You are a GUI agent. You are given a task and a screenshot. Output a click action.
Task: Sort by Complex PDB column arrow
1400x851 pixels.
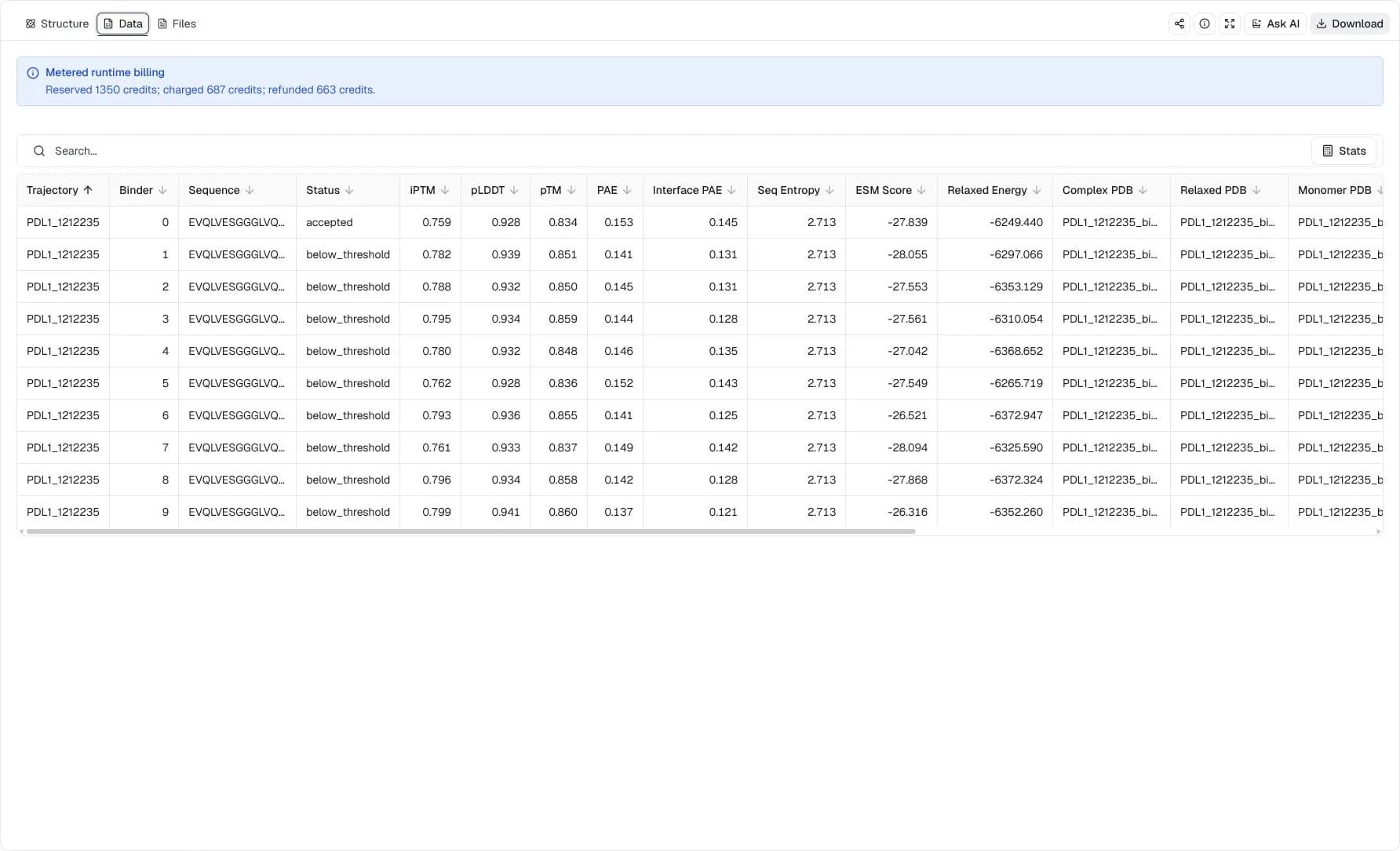[1143, 190]
